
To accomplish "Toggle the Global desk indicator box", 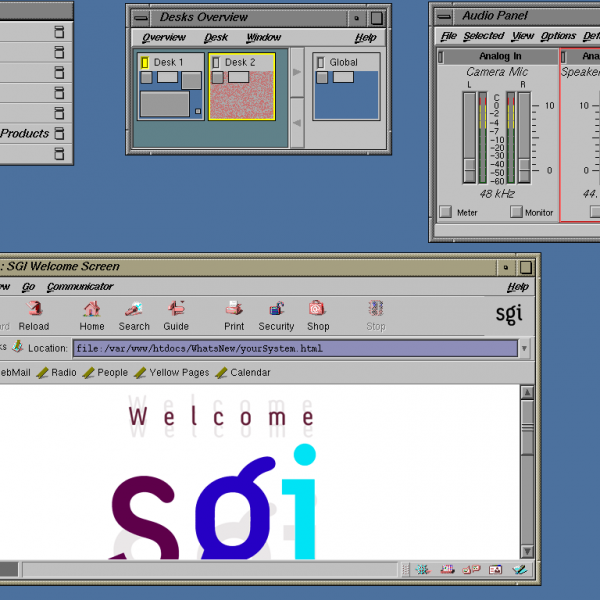I will (x=321, y=62).
